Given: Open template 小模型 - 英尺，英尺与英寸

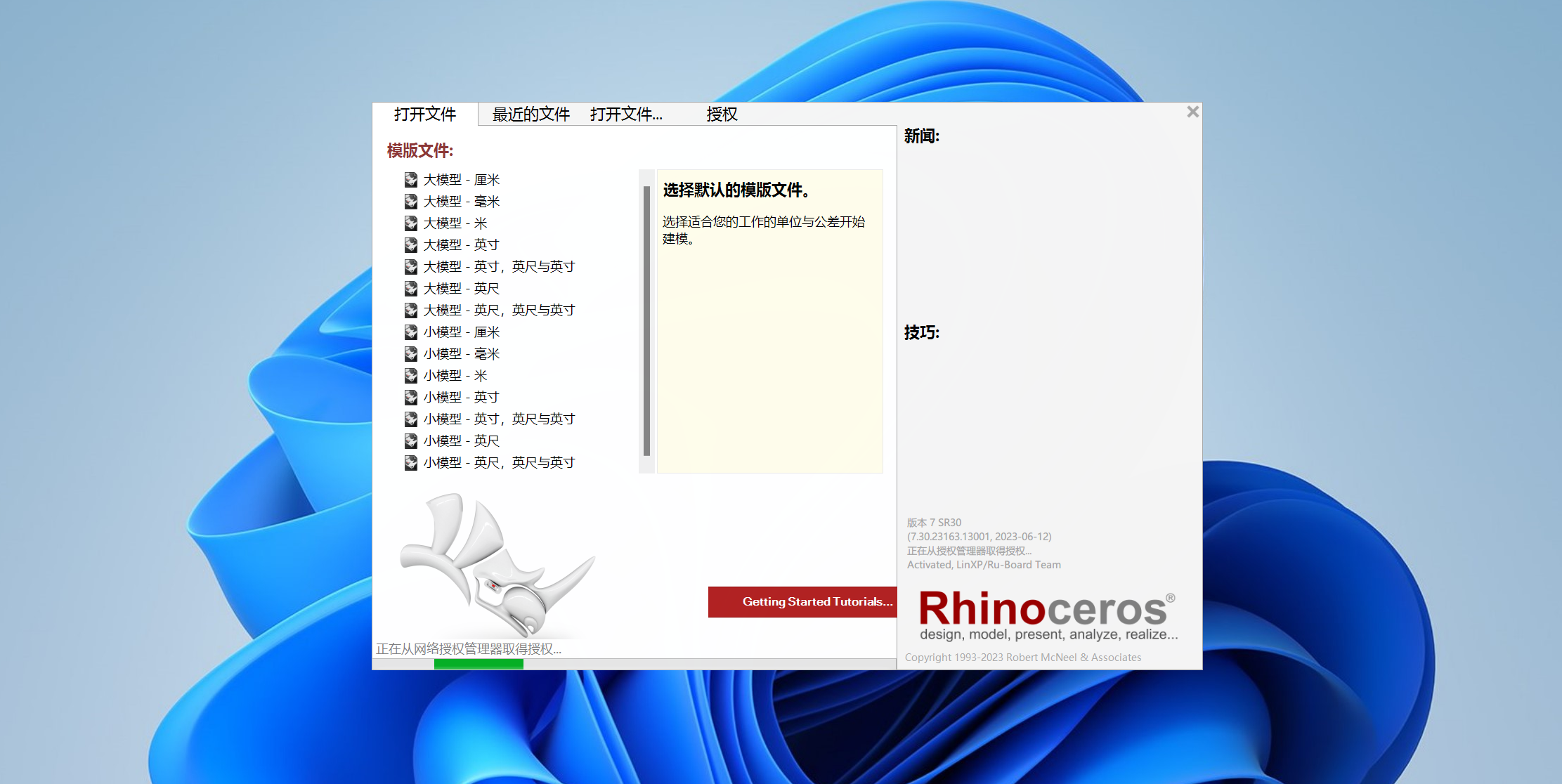Looking at the screenshot, I should click(x=500, y=463).
